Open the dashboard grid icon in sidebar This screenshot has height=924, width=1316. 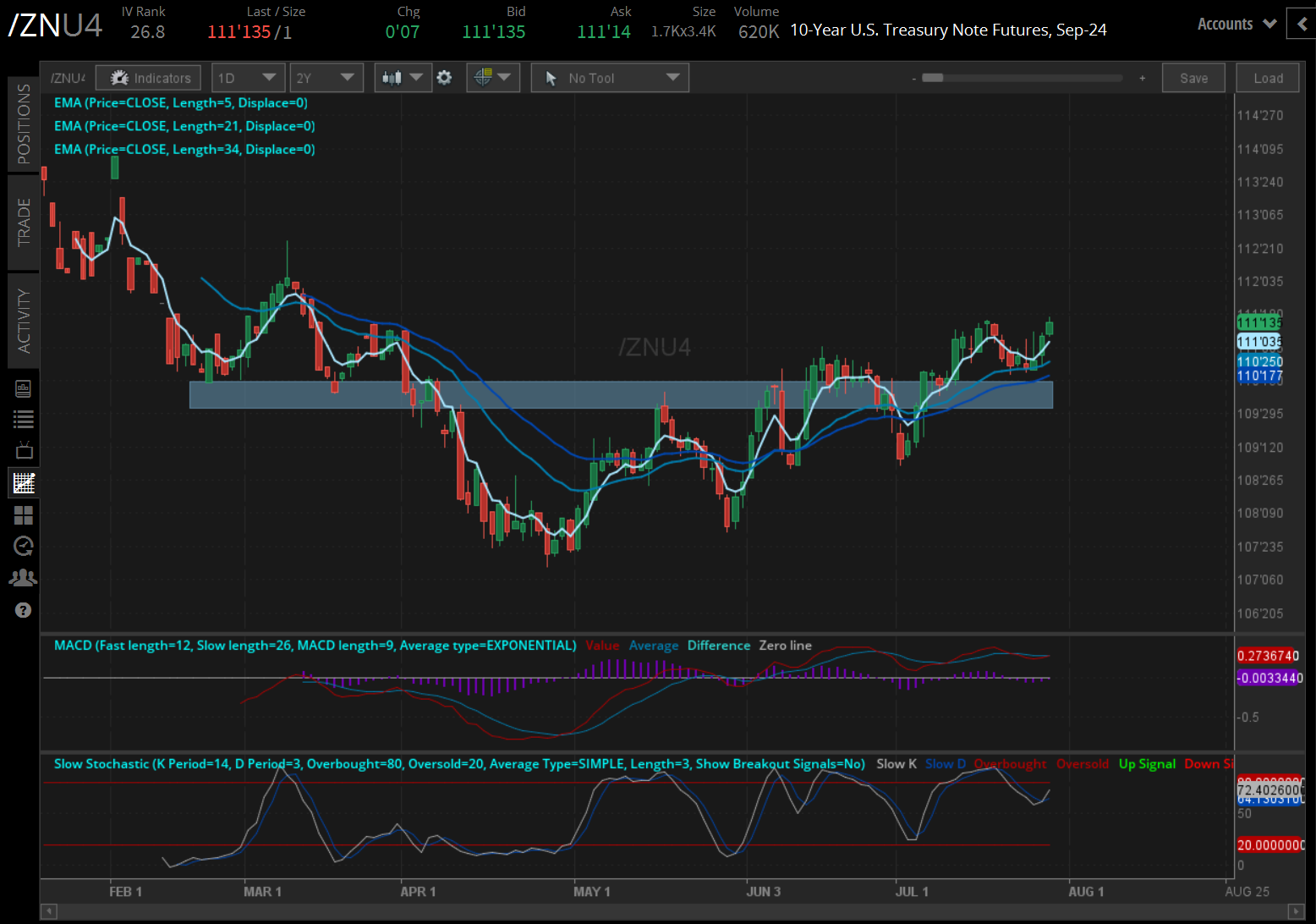pyautogui.click(x=23, y=514)
